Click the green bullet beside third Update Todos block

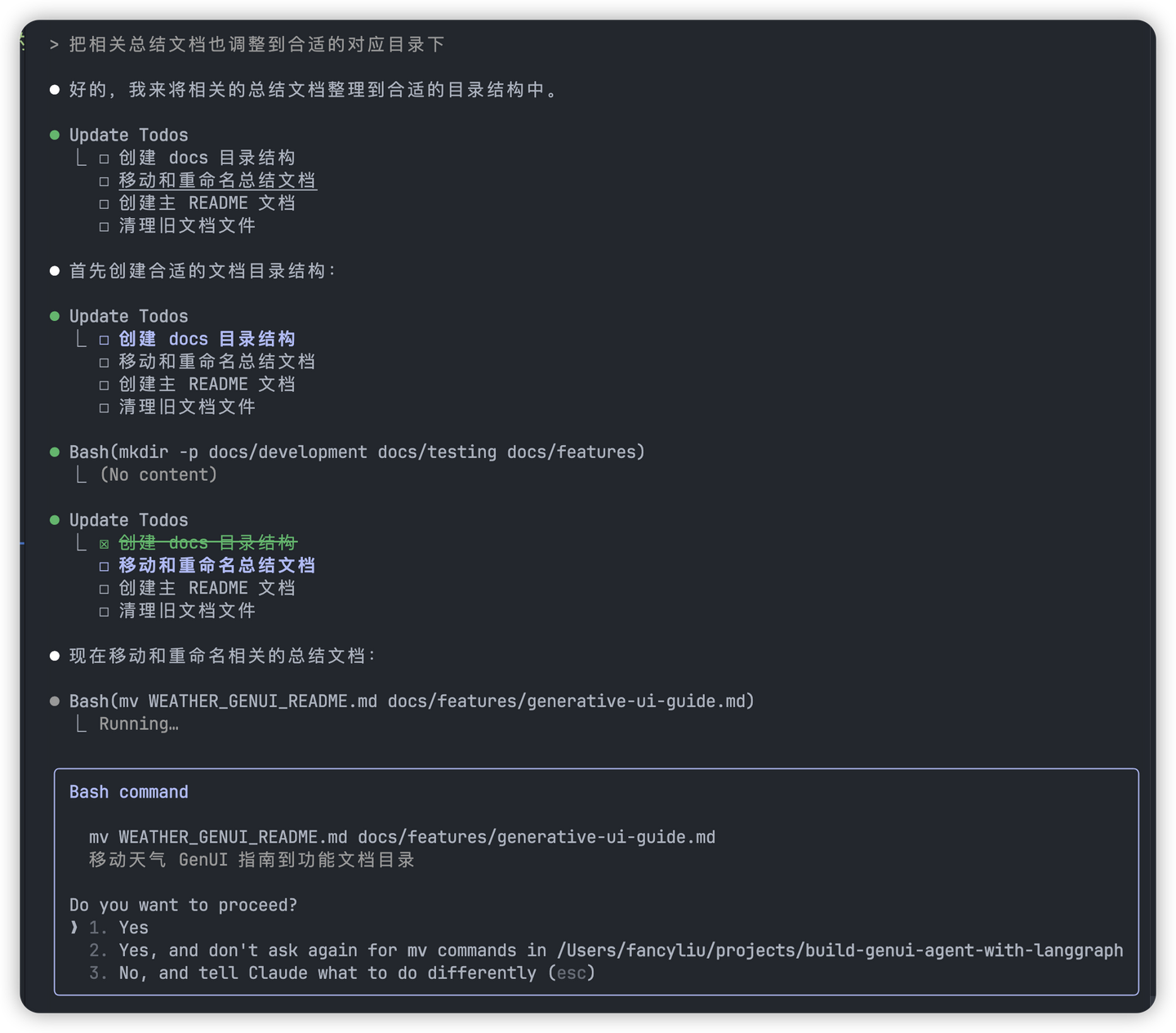(x=55, y=519)
